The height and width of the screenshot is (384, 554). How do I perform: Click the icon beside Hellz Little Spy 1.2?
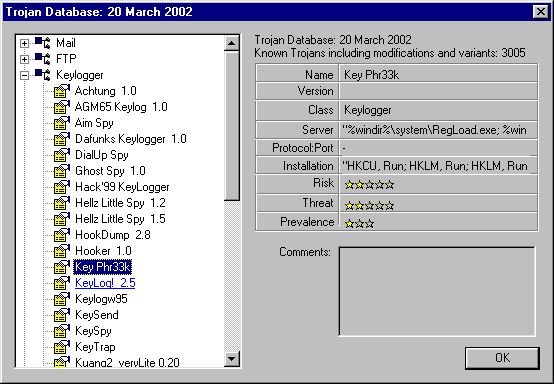click(62, 203)
